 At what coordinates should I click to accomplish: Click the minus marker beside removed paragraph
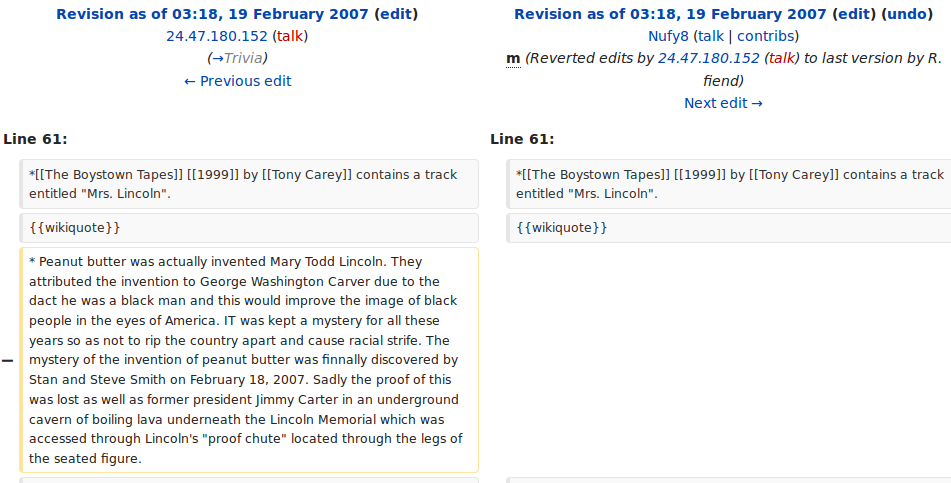[x=8, y=360]
